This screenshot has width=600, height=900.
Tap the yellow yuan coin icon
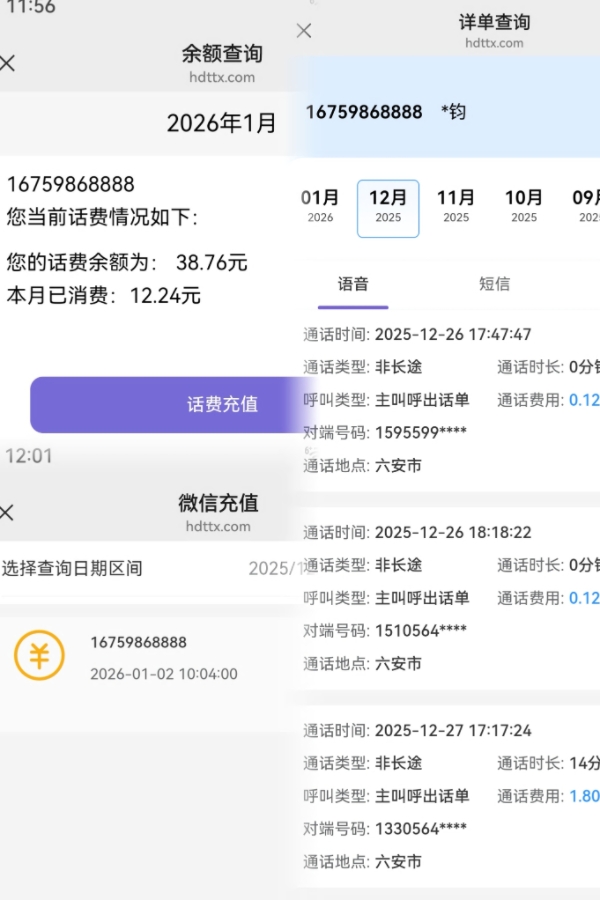[39, 656]
